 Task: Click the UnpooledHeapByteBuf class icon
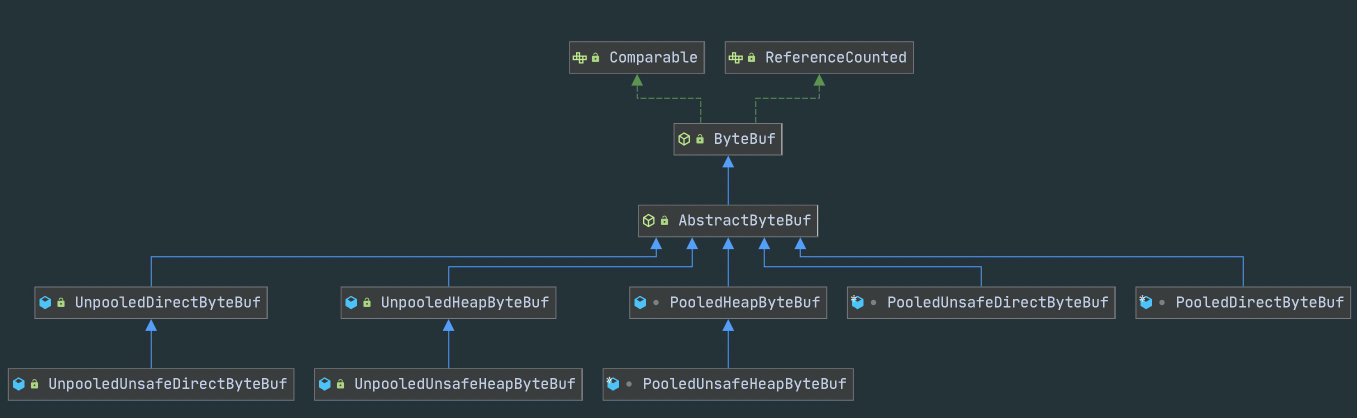point(350,302)
